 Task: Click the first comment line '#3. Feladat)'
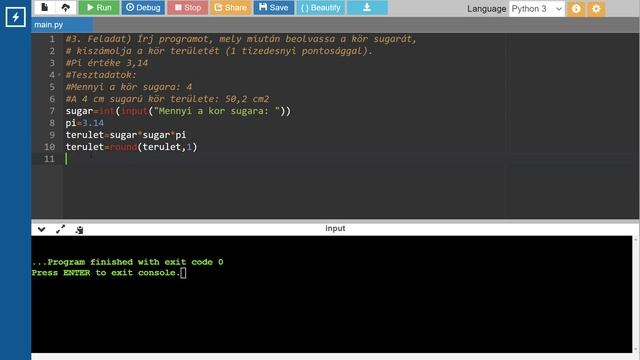point(241,39)
